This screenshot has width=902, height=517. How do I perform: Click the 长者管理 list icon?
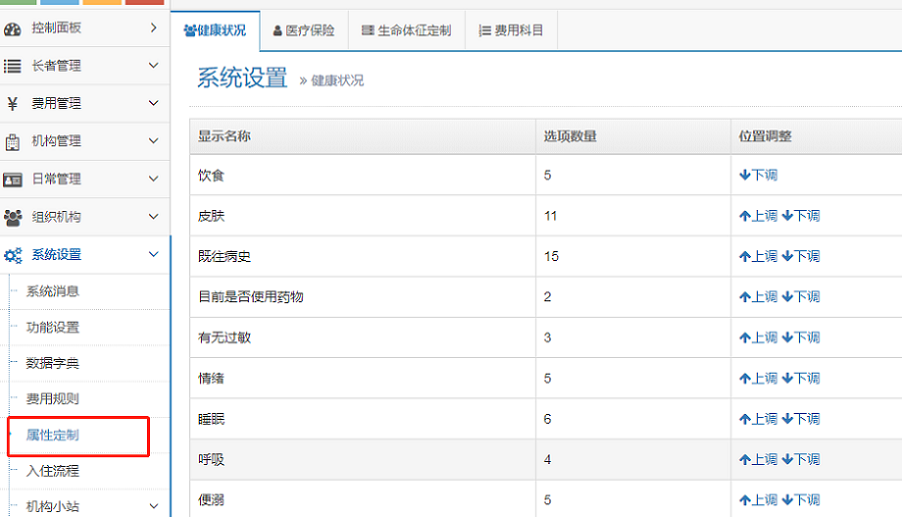tap(13, 66)
